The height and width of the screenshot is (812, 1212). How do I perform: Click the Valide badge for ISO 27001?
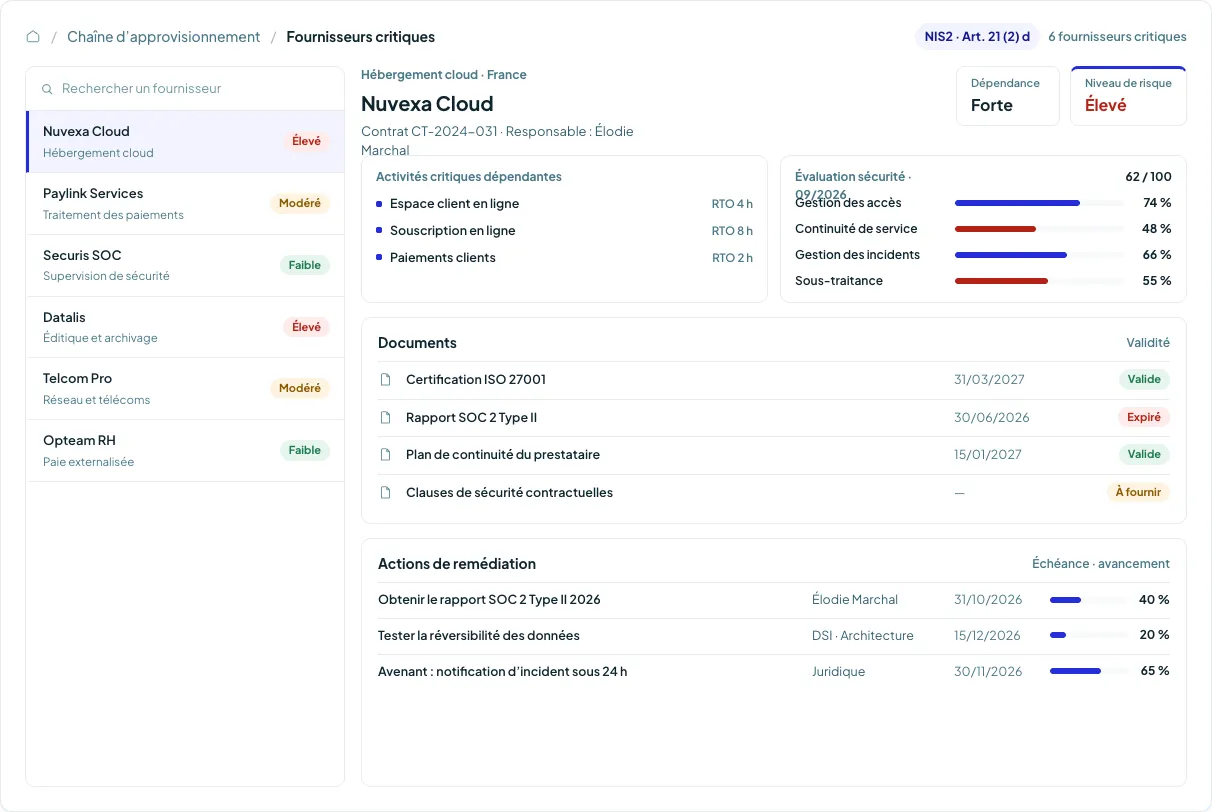click(x=1144, y=380)
